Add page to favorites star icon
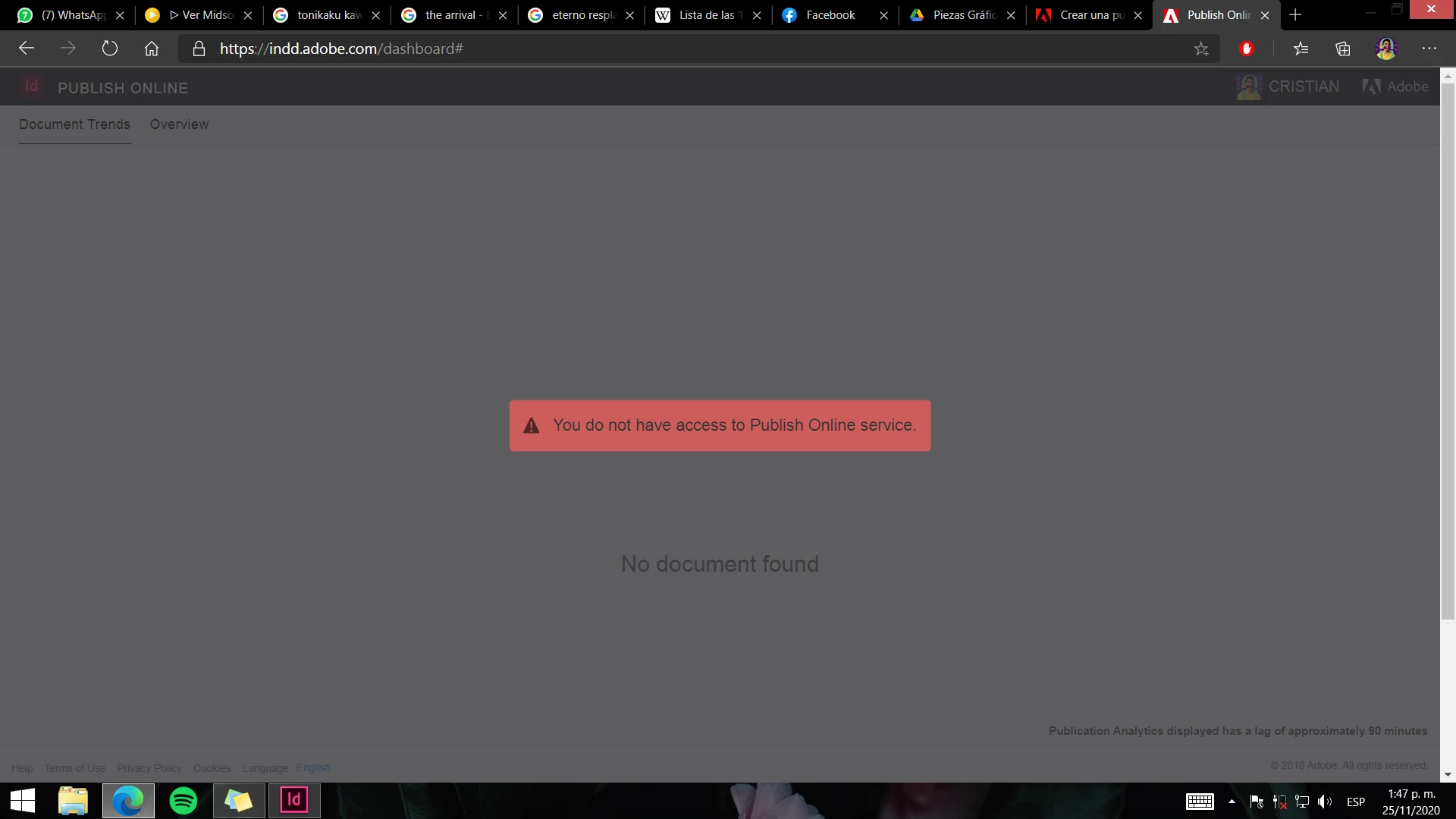This screenshot has height=819, width=1456. pyautogui.click(x=1201, y=49)
